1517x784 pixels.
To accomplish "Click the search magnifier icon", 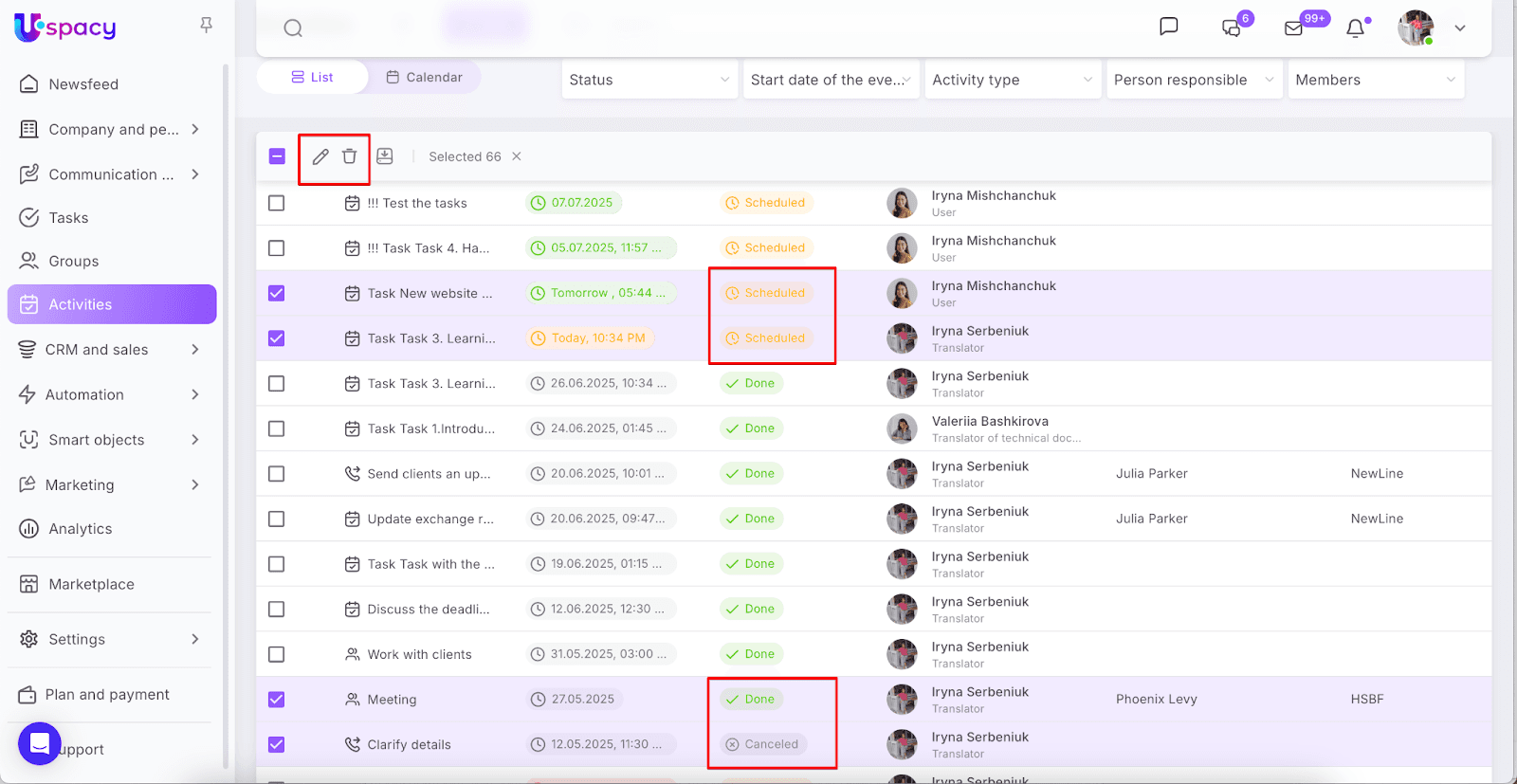I will tap(293, 28).
